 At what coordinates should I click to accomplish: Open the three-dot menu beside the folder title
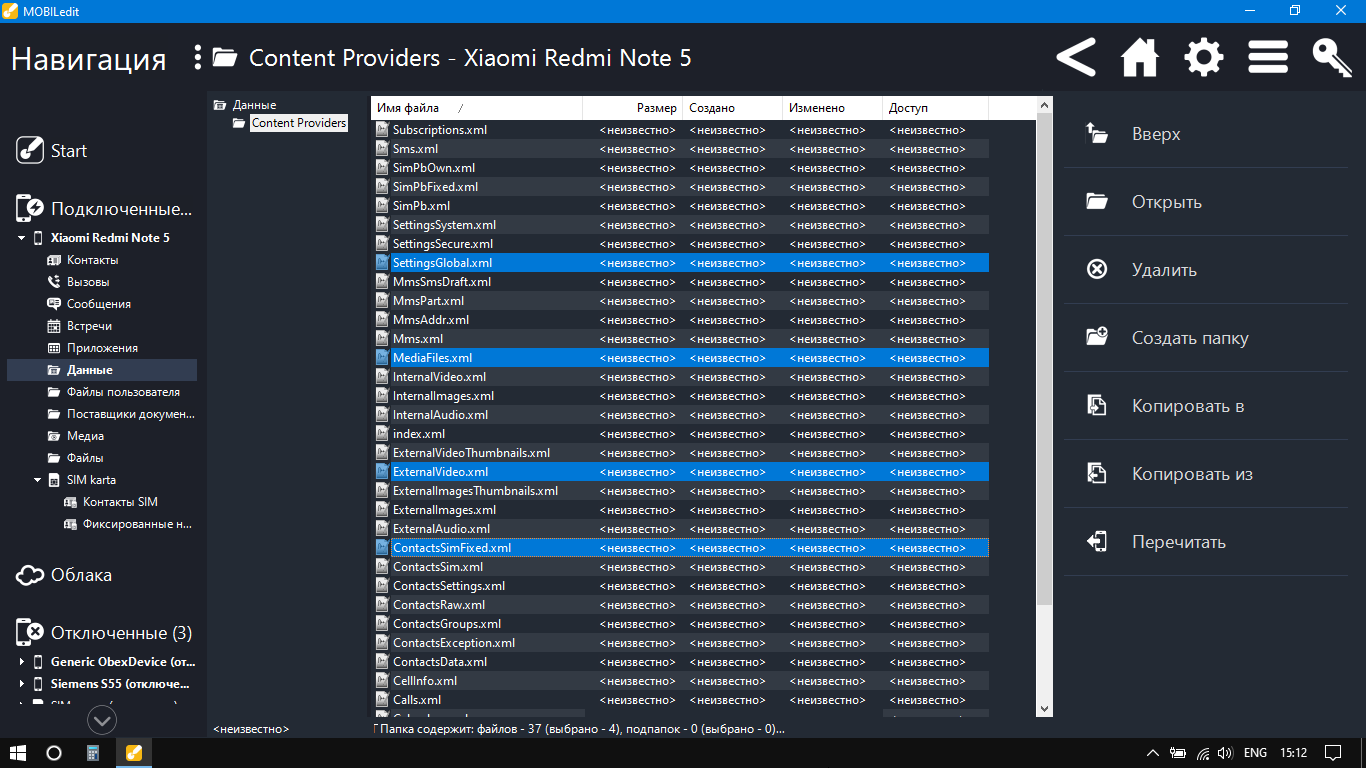point(198,58)
